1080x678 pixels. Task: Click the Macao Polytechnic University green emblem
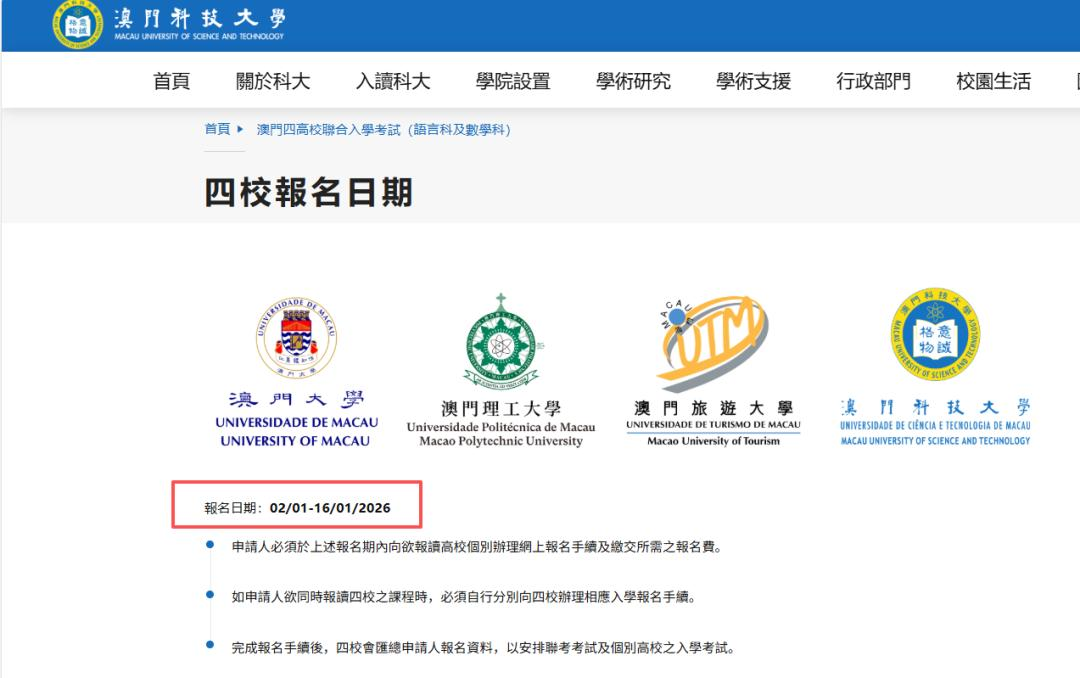500,342
